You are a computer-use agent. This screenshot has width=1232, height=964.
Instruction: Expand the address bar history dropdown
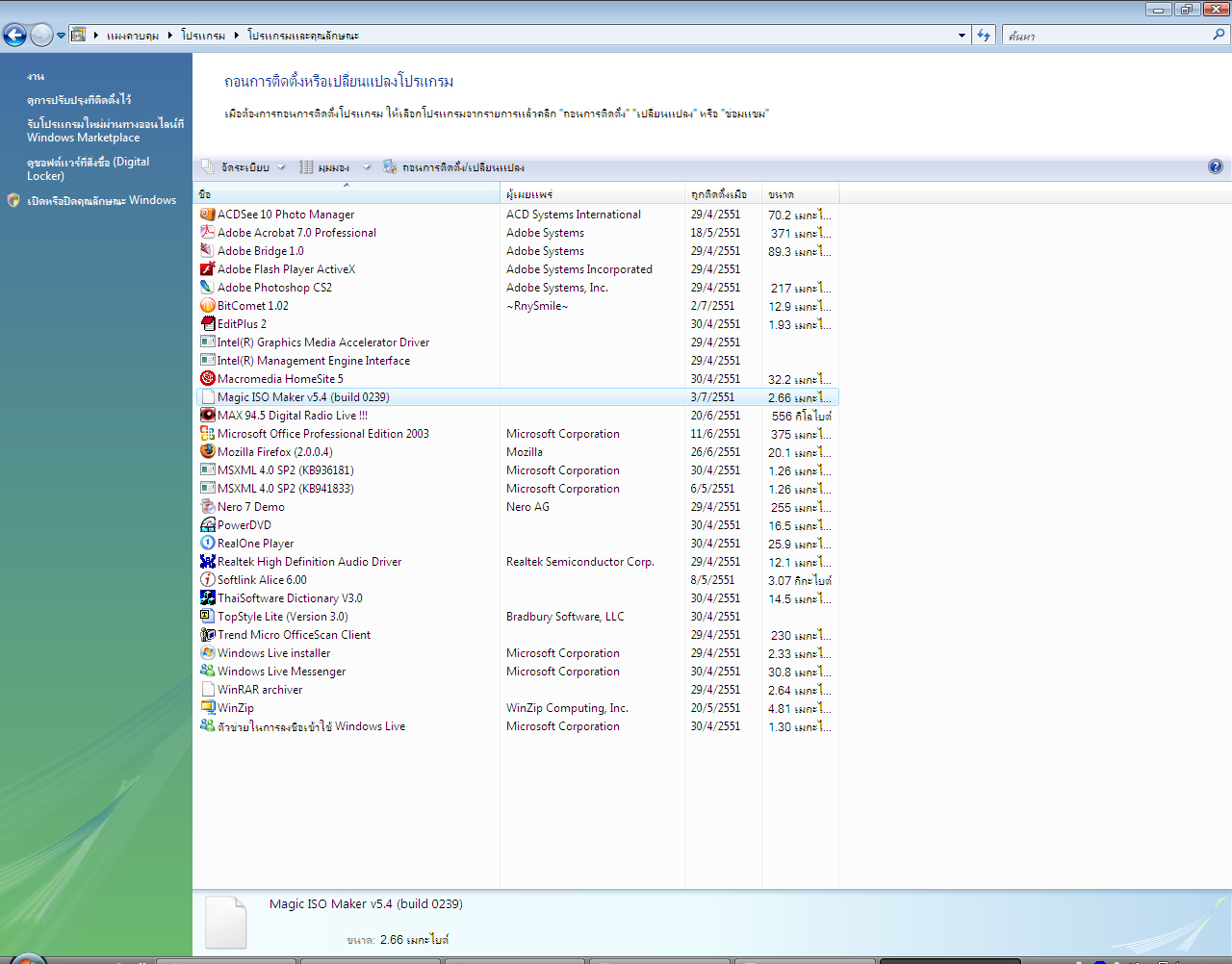tap(962, 36)
